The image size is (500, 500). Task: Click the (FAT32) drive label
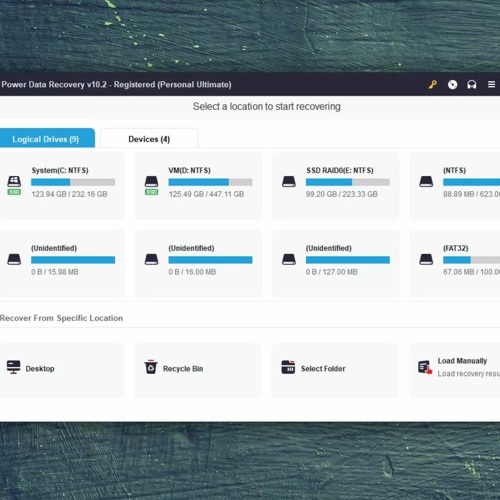(456, 248)
